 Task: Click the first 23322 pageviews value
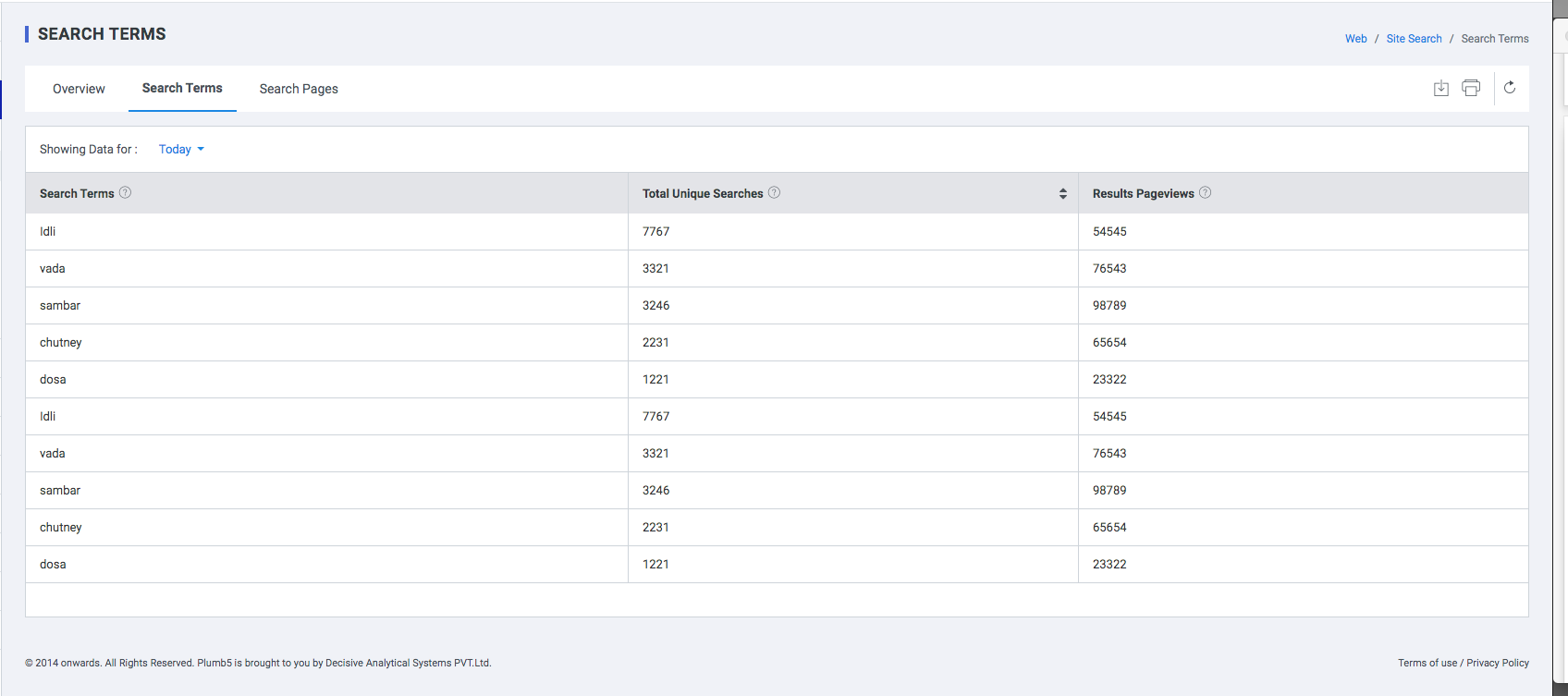(x=1109, y=379)
